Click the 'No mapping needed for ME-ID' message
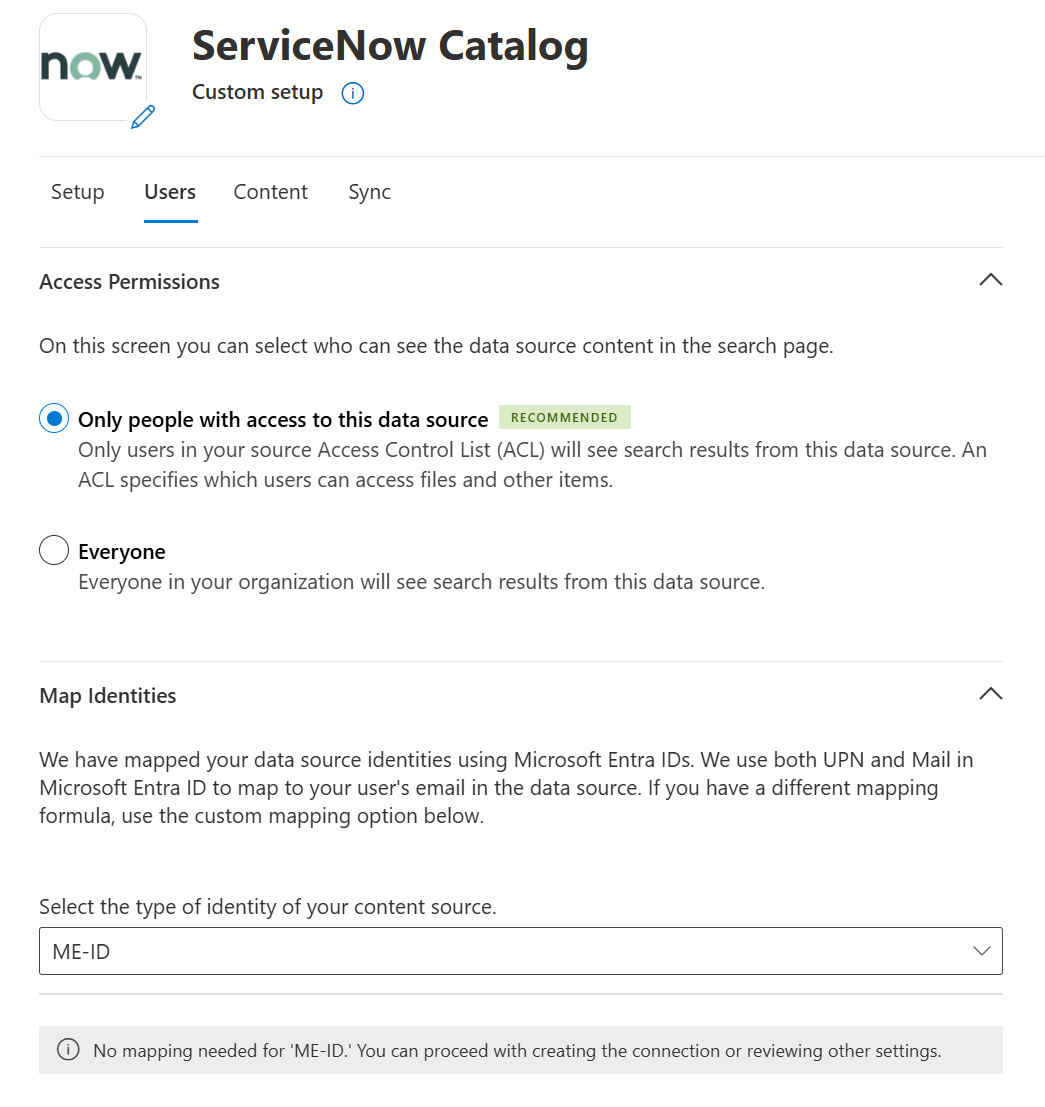1045x1107 pixels. (x=517, y=1051)
